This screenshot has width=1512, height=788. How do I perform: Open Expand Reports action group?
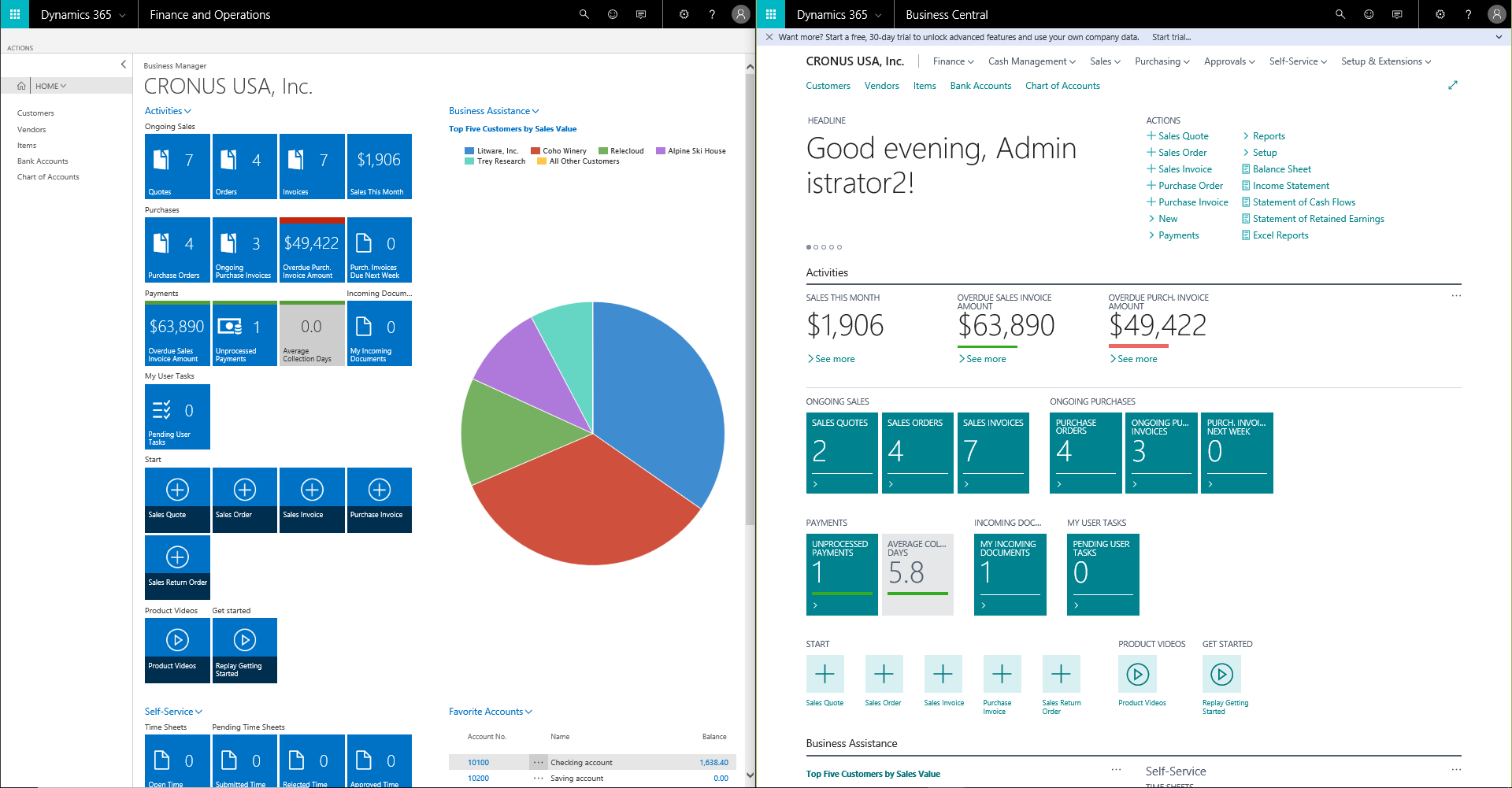[x=1263, y=136]
